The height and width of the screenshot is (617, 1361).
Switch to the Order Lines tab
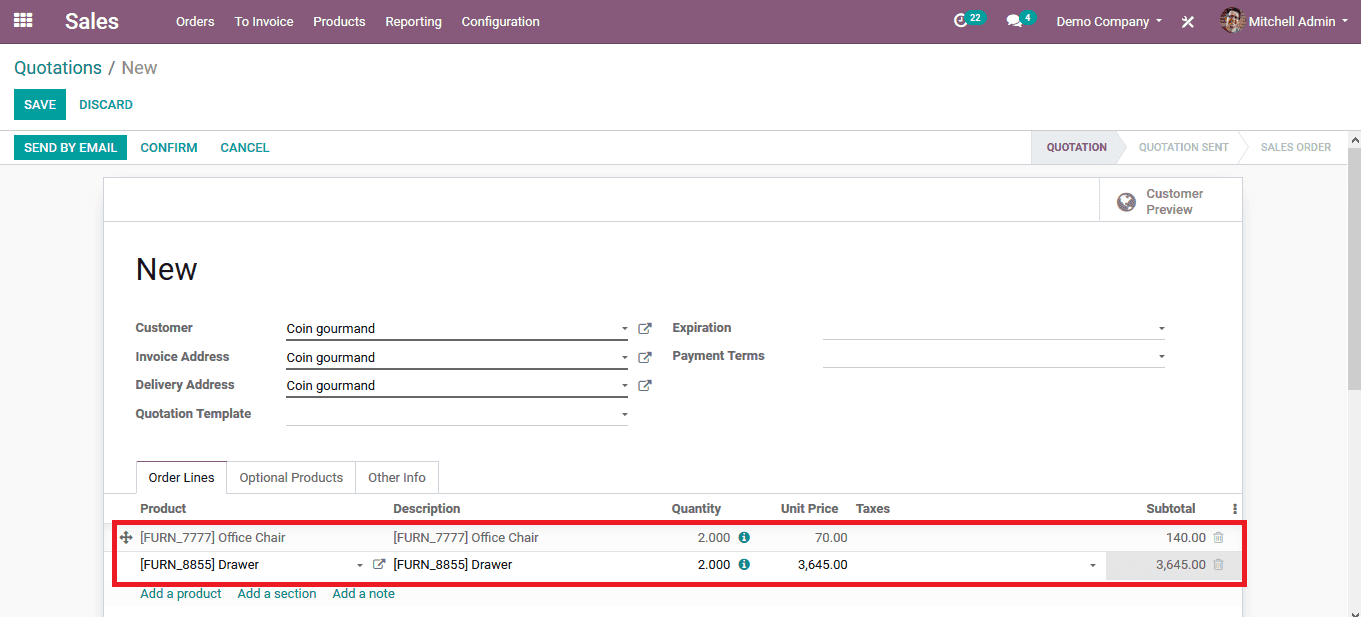[x=182, y=477]
